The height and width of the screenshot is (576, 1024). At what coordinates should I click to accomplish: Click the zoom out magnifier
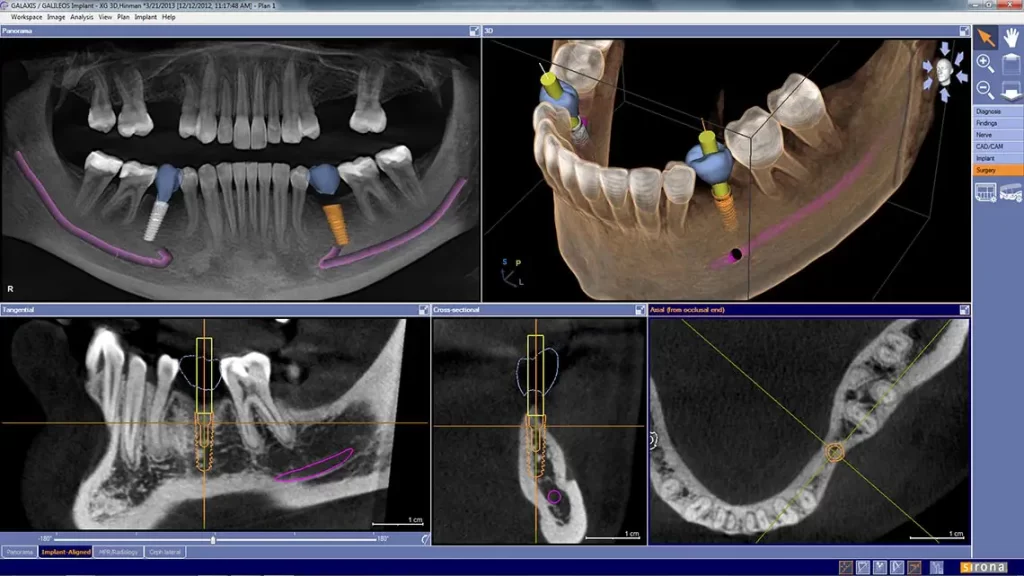985,91
